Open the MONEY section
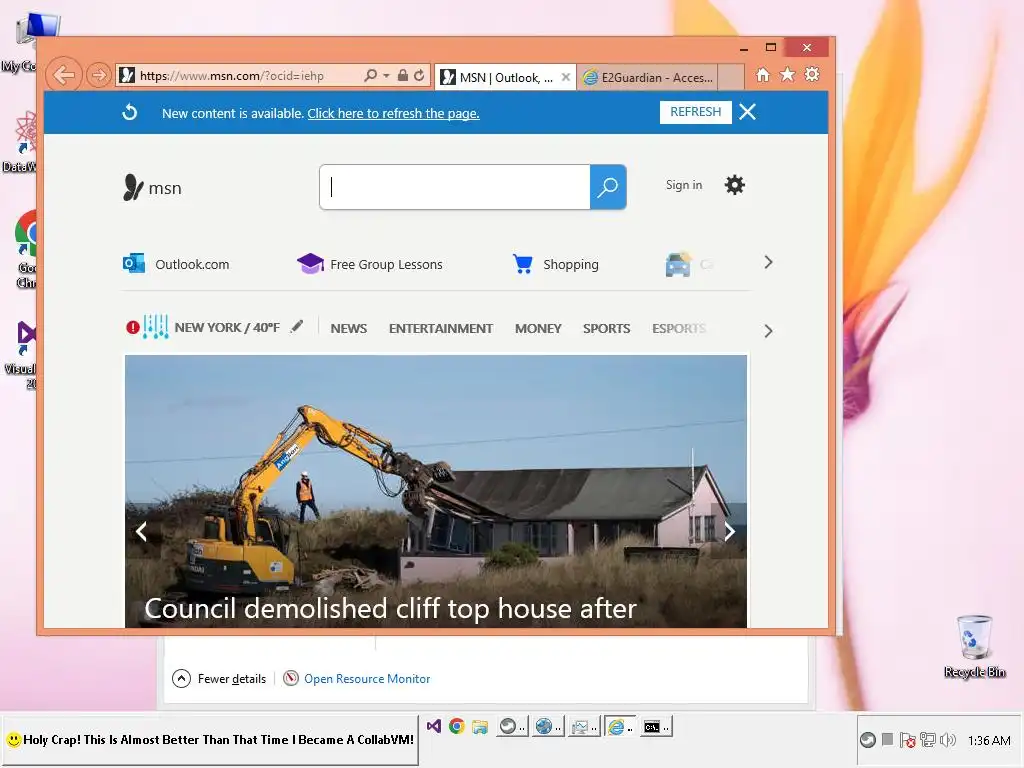The width and height of the screenshot is (1024, 768). click(538, 328)
